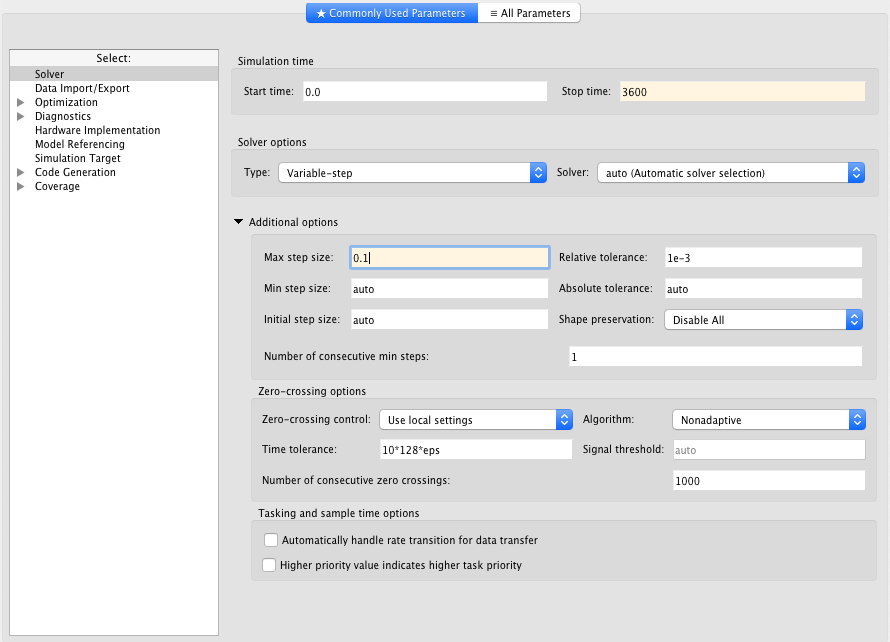Viewport: 890px width, 642px height.
Task: Select Data Import/Export in the list
Action: coord(82,88)
